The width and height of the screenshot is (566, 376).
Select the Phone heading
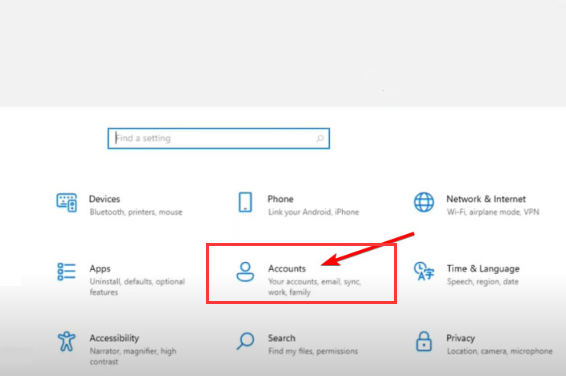(x=280, y=199)
